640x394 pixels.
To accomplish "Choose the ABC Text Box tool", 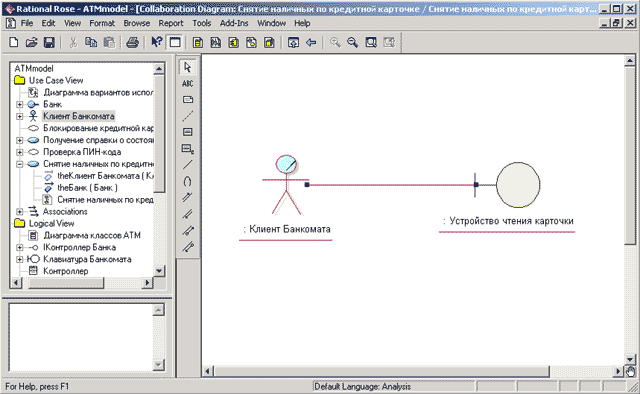I will pos(187,84).
